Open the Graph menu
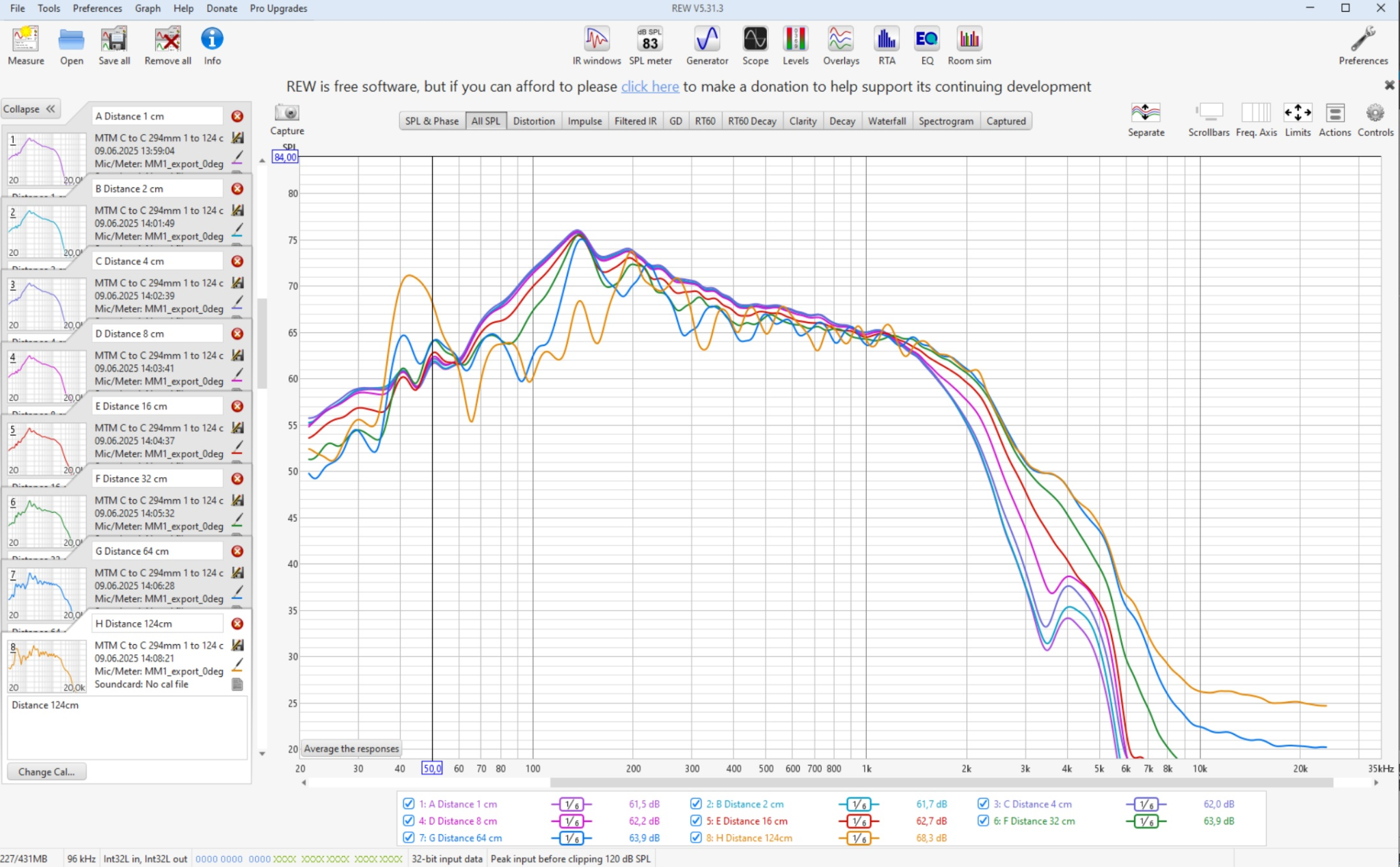Screen dimensions: 1400x867 (x=147, y=8)
